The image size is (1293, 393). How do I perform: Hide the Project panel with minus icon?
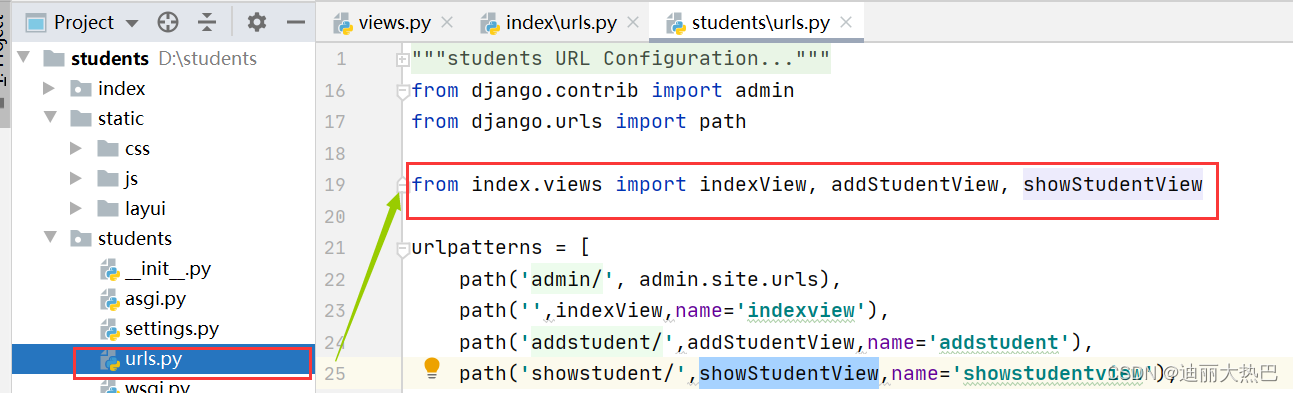click(295, 22)
